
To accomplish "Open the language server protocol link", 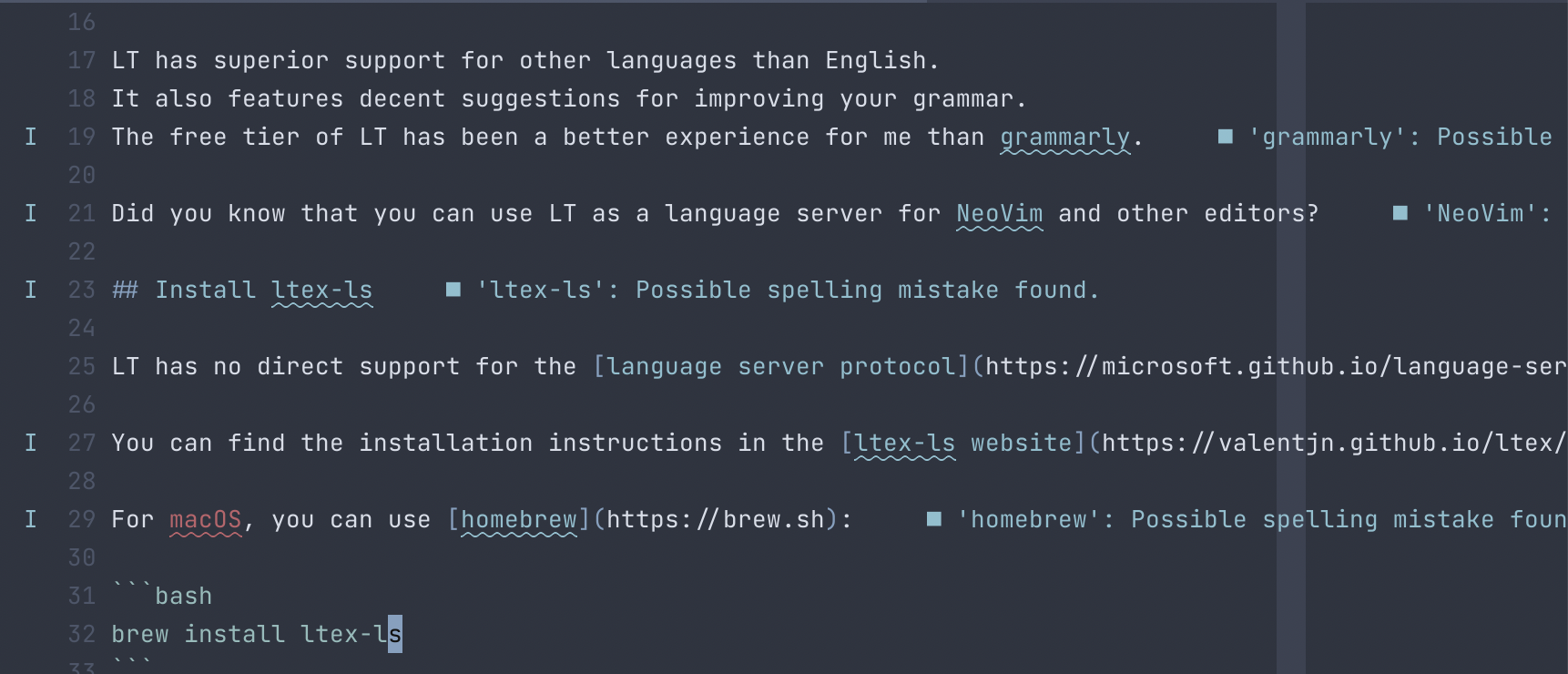I will (x=781, y=367).
